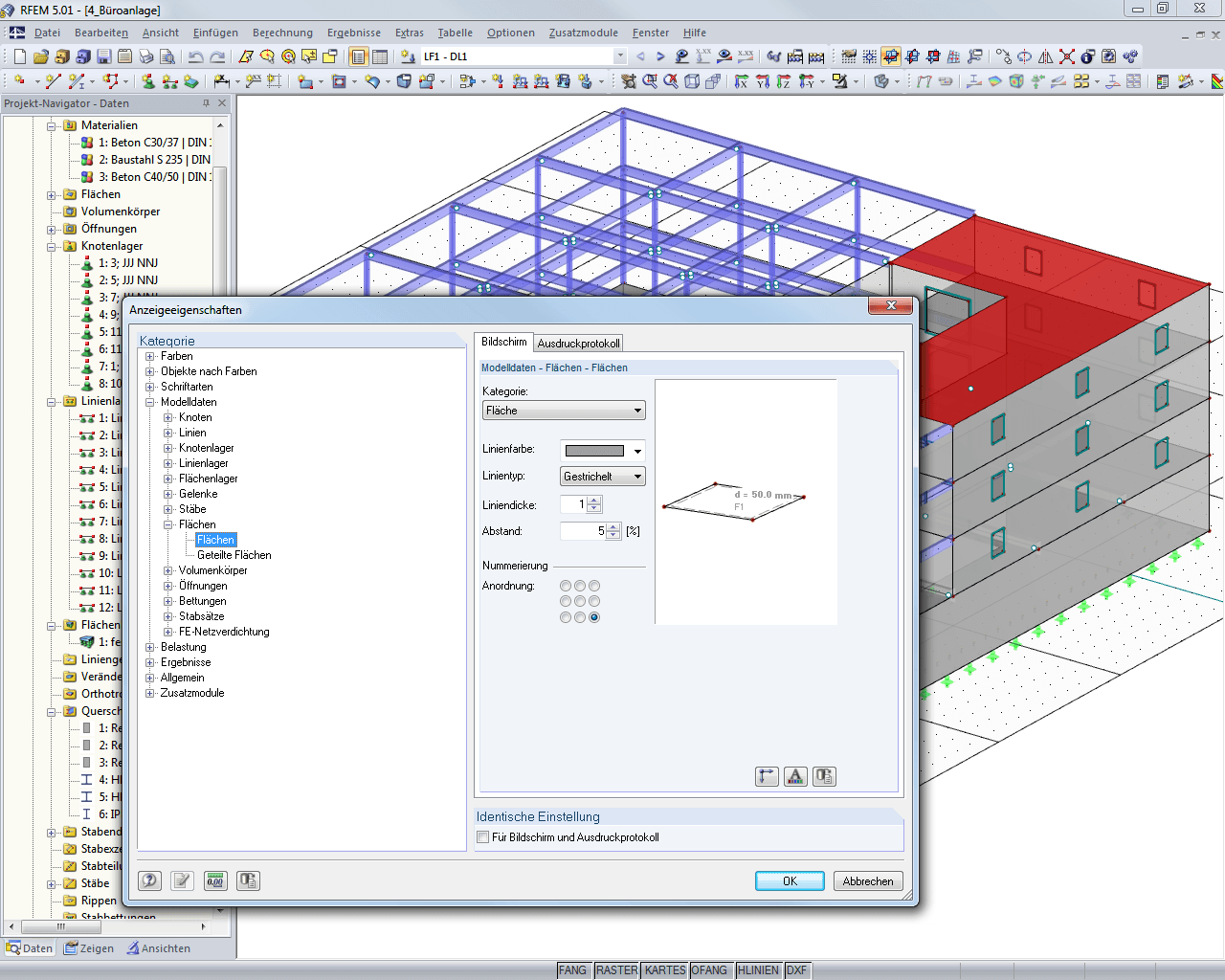
Task: Open the Berechnung menu
Action: tap(282, 33)
